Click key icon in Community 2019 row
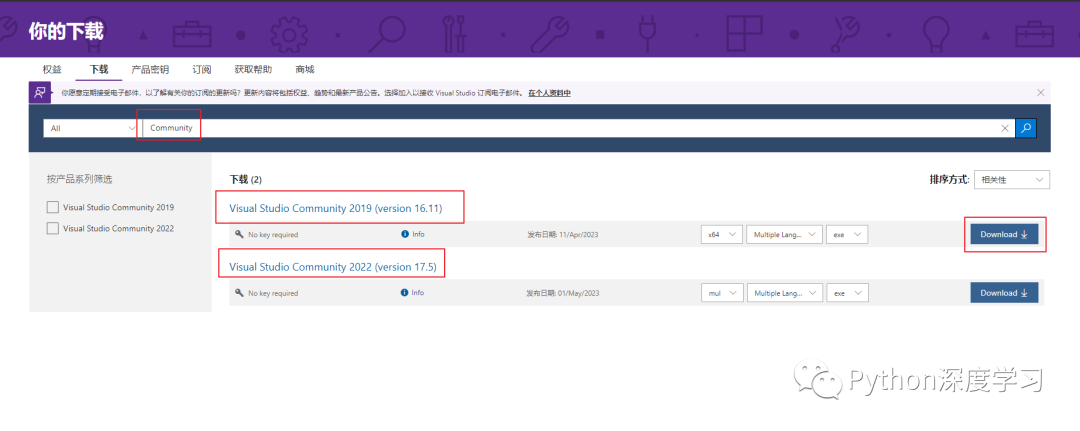 [239, 235]
